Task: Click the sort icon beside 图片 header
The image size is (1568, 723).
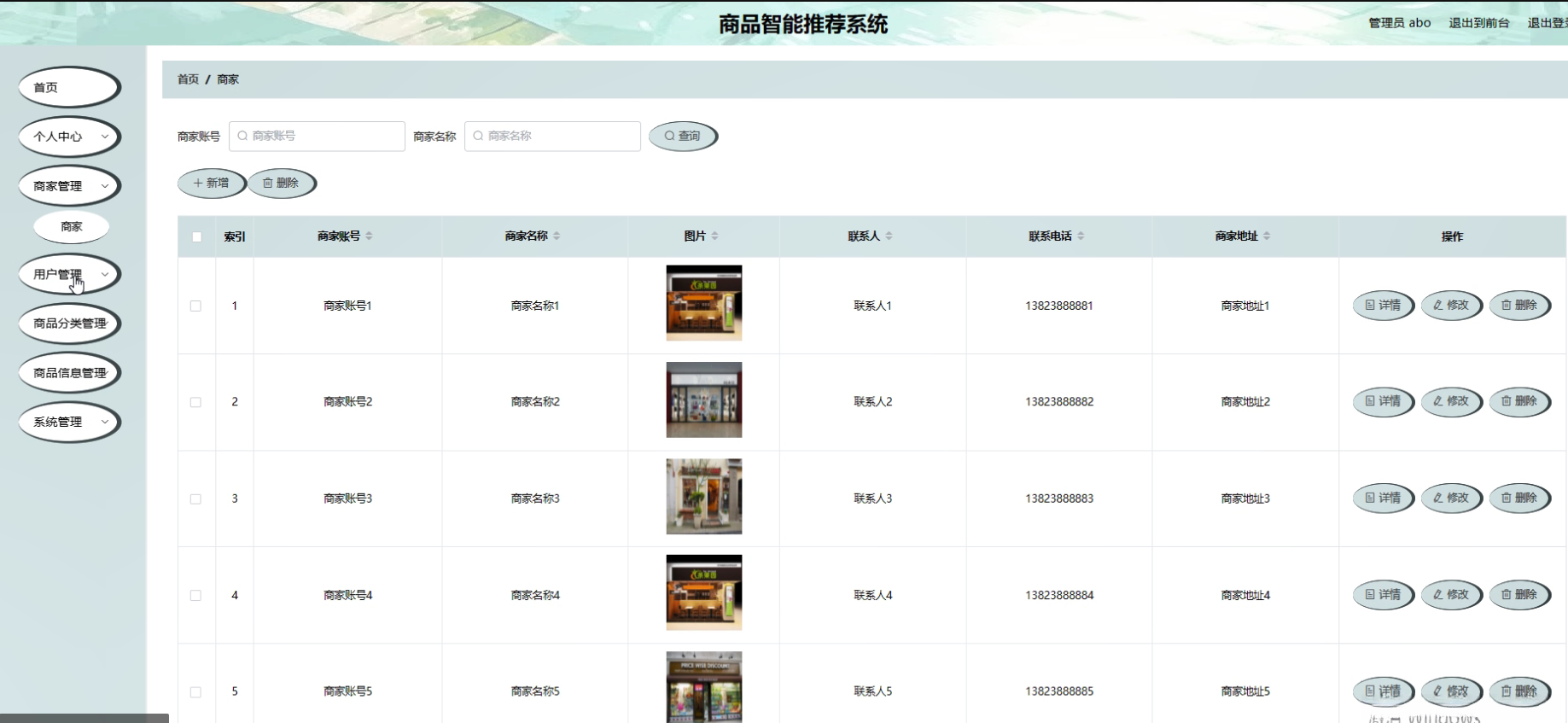Action: click(x=714, y=236)
